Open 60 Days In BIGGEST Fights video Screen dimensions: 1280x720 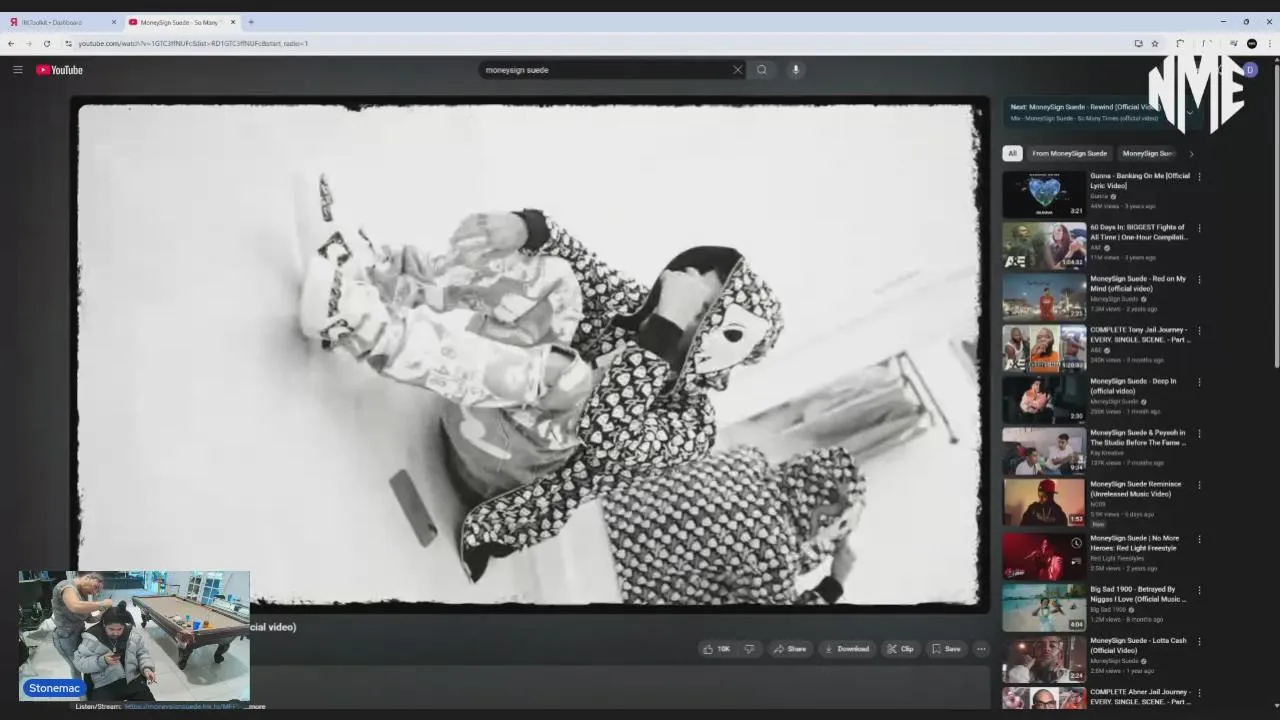[x=1044, y=245]
